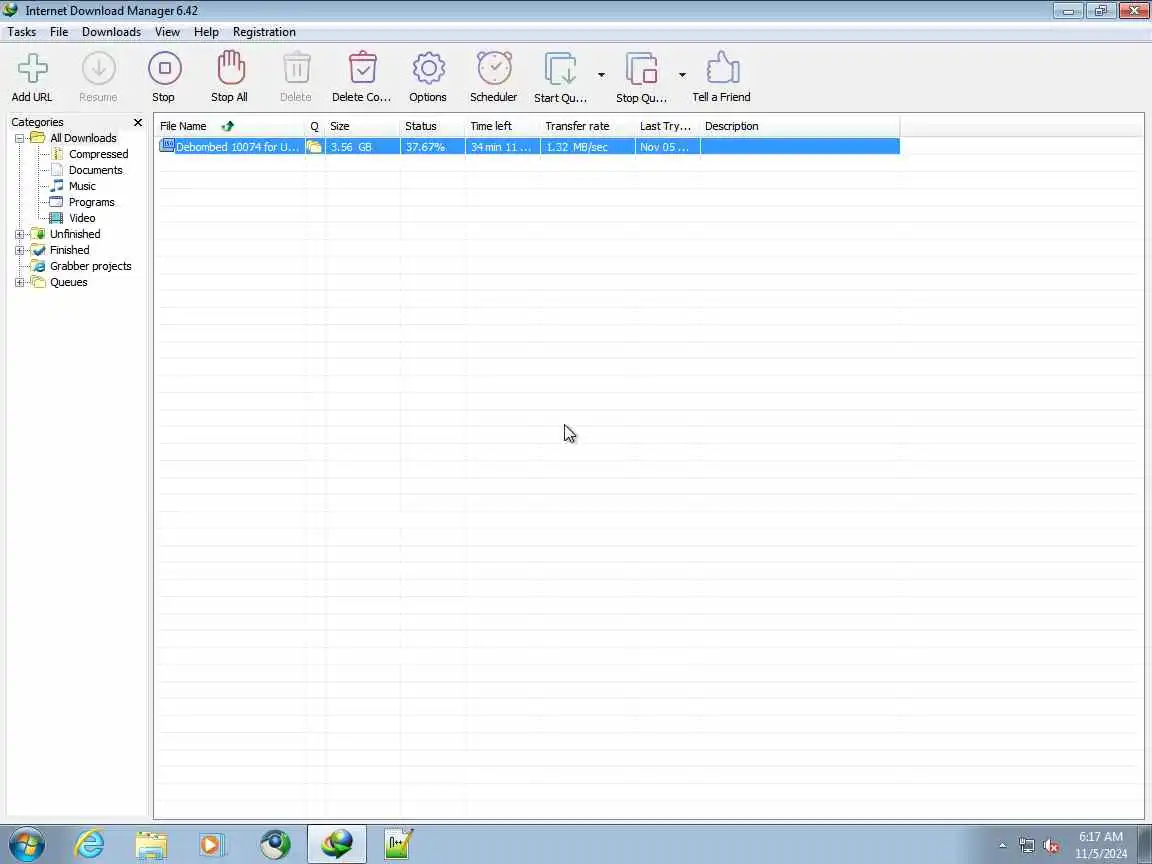Open the Tasks menu
This screenshot has height=864, width=1152.
(21, 32)
